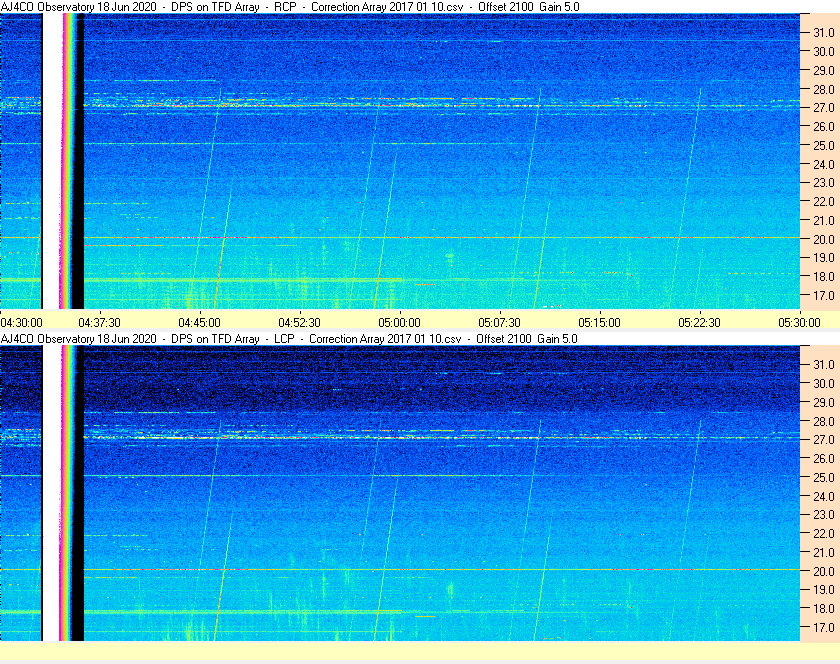Click 29.0 on the LCP frequency axis

point(824,402)
